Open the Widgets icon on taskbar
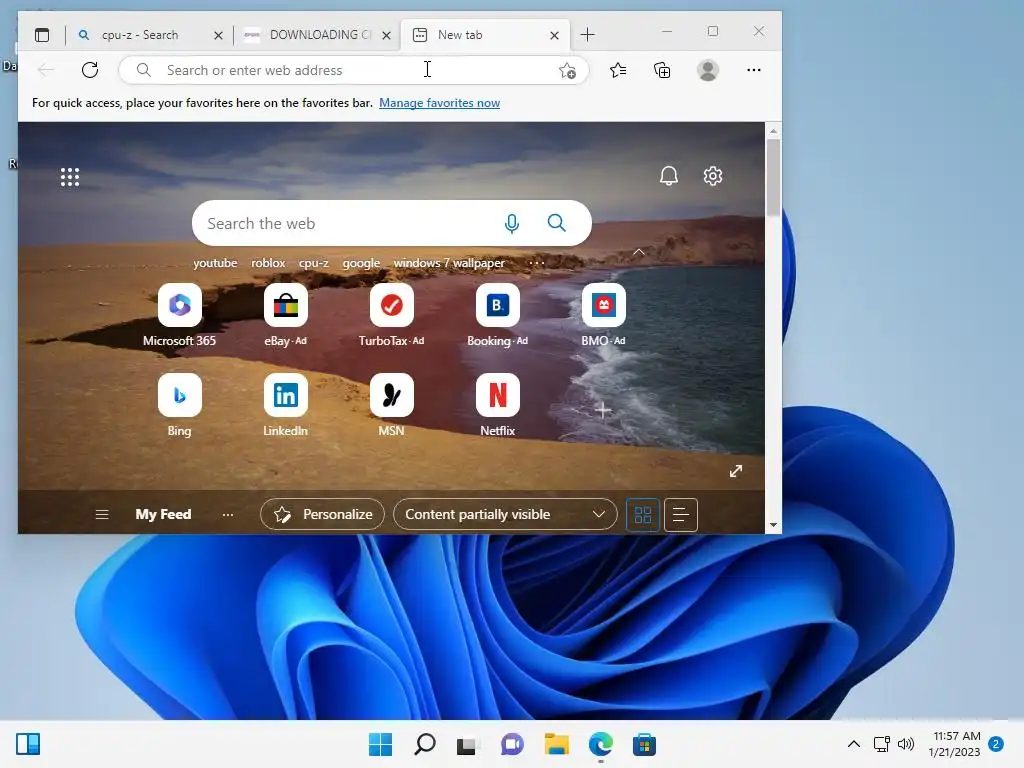 [x=28, y=744]
